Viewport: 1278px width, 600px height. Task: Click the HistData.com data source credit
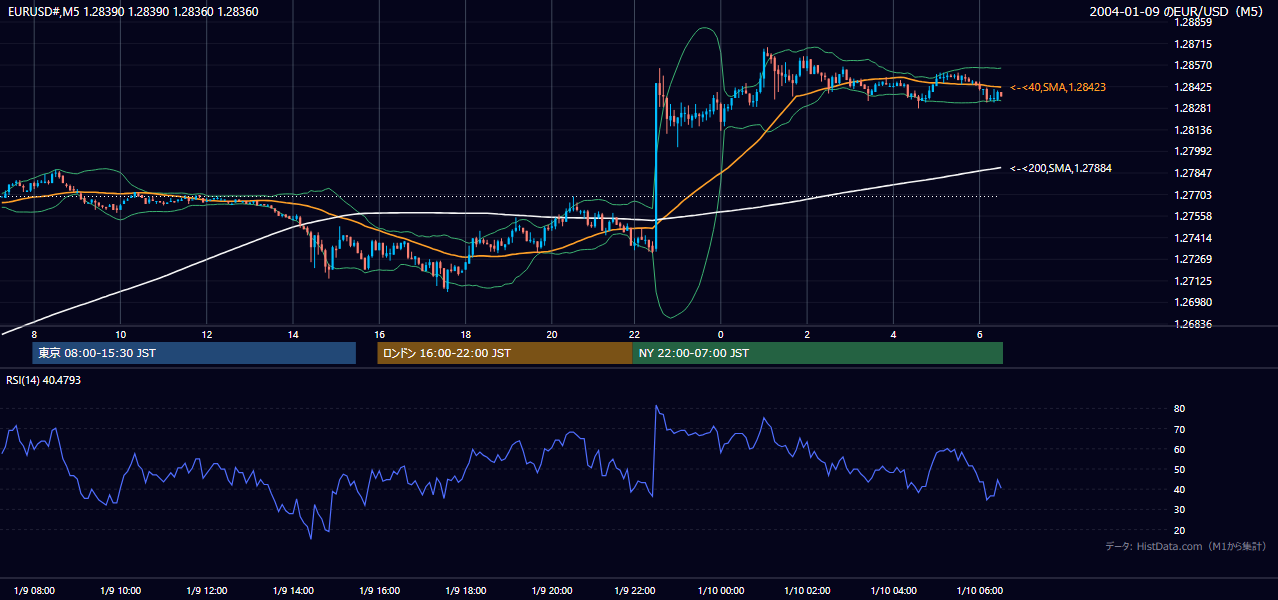(x=1185, y=546)
